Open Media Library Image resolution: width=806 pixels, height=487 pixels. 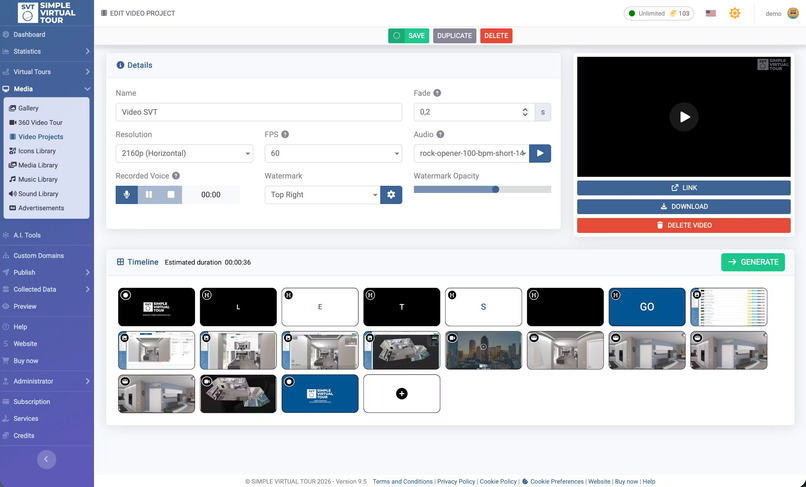38,165
